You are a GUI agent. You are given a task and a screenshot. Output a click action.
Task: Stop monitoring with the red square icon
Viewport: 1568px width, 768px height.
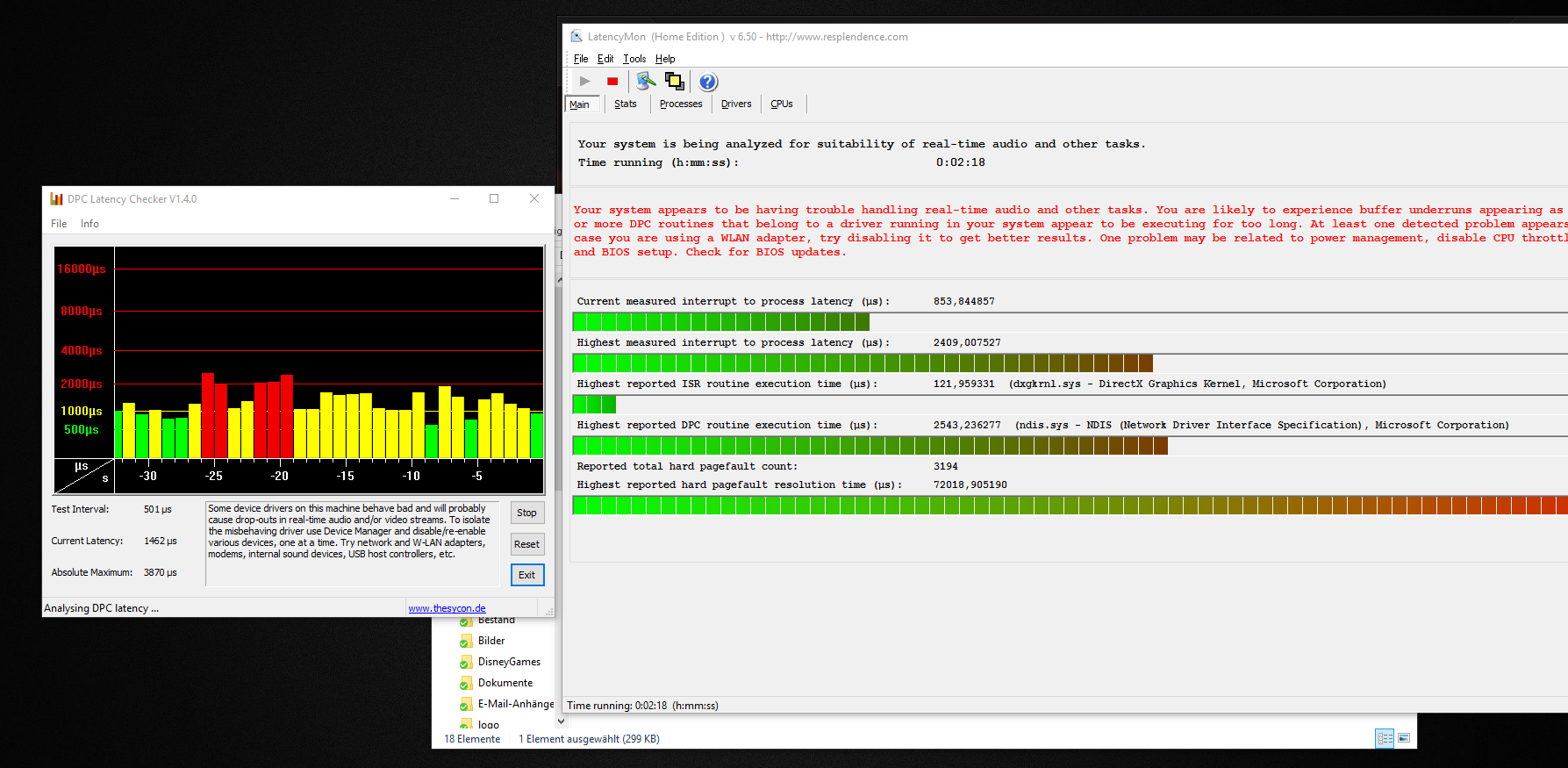click(612, 82)
